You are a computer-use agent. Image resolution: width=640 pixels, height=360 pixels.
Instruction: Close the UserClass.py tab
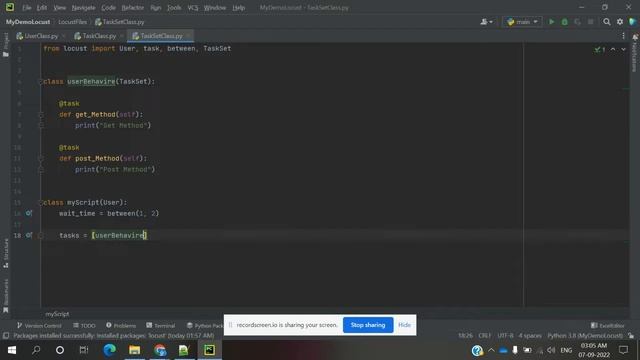pos(63,36)
